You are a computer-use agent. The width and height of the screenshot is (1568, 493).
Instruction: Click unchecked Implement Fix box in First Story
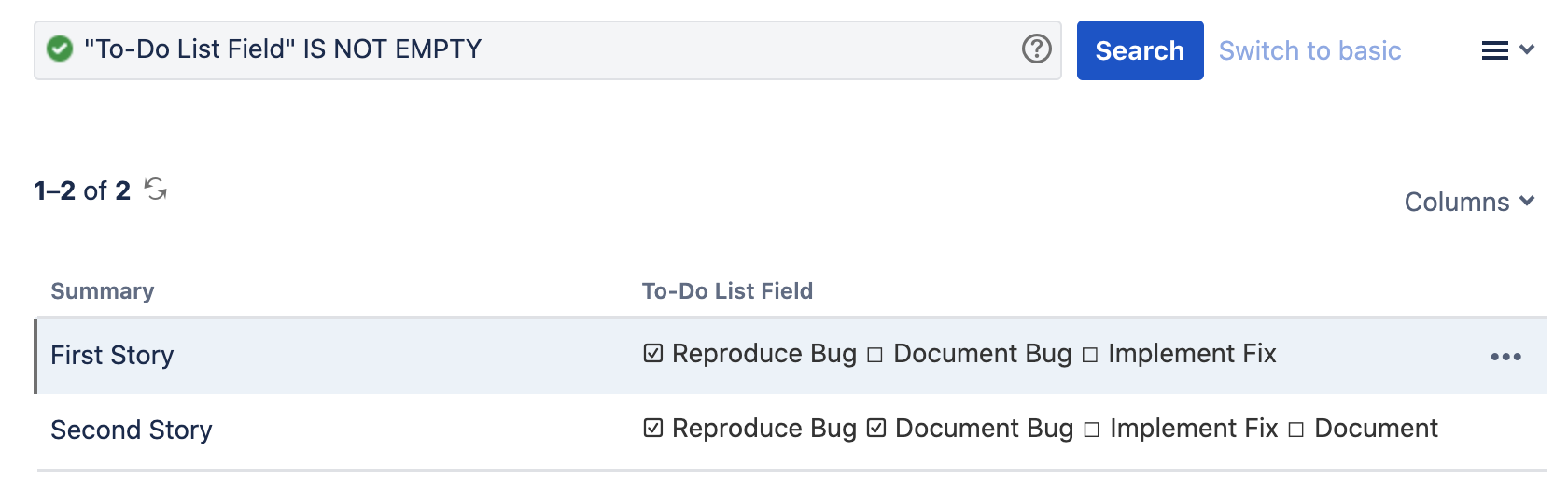[x=1089, y=355]
